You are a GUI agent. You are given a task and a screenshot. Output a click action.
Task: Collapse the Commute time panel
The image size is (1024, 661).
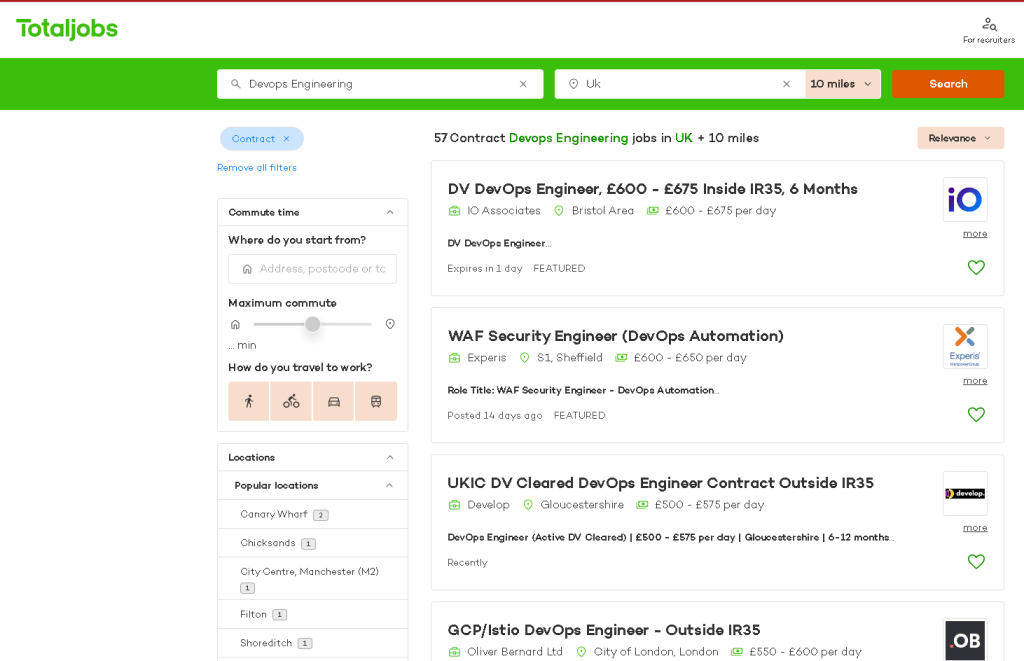tap(390, 212)
